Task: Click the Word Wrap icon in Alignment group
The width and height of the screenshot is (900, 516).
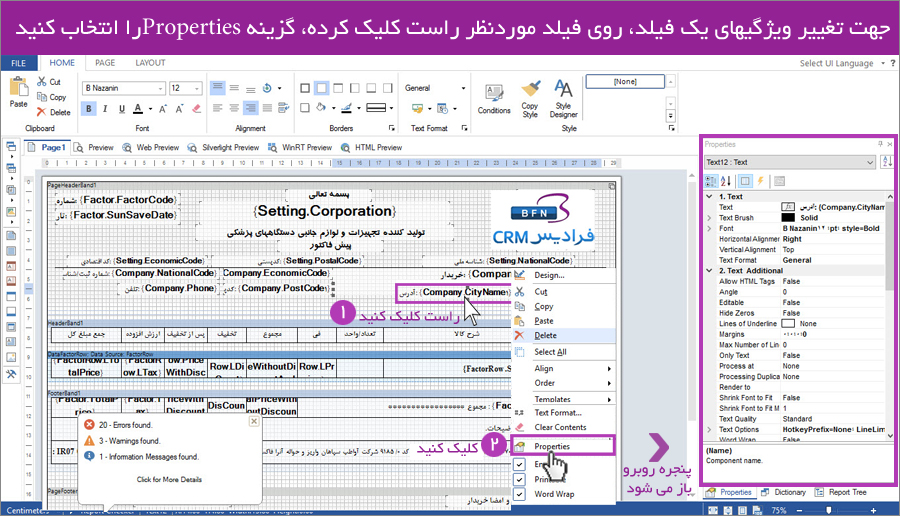Action: [284, 107]
